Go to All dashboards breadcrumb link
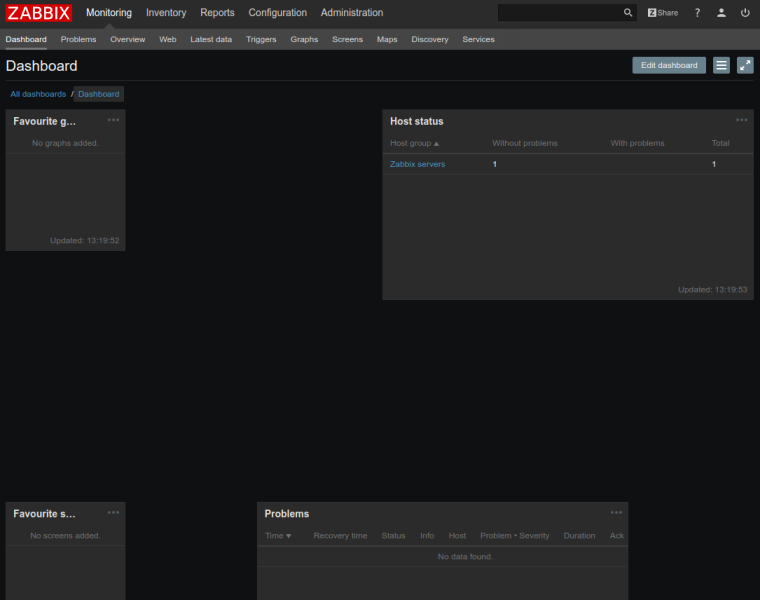Image resolution: width=760 pixels, height=600 pixels. tap(38, 94)
